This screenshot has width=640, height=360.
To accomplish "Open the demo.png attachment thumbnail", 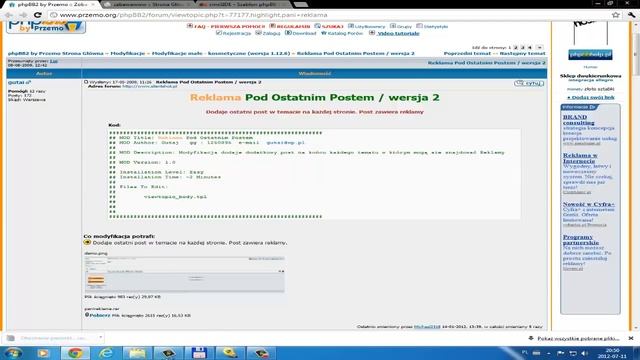I will 184,274.
